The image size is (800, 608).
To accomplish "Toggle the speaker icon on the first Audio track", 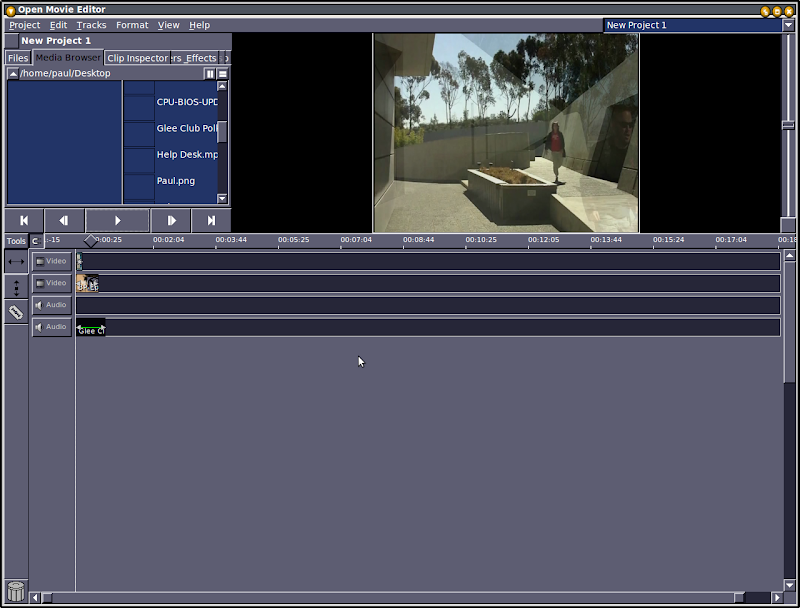I will pos(40,304).
